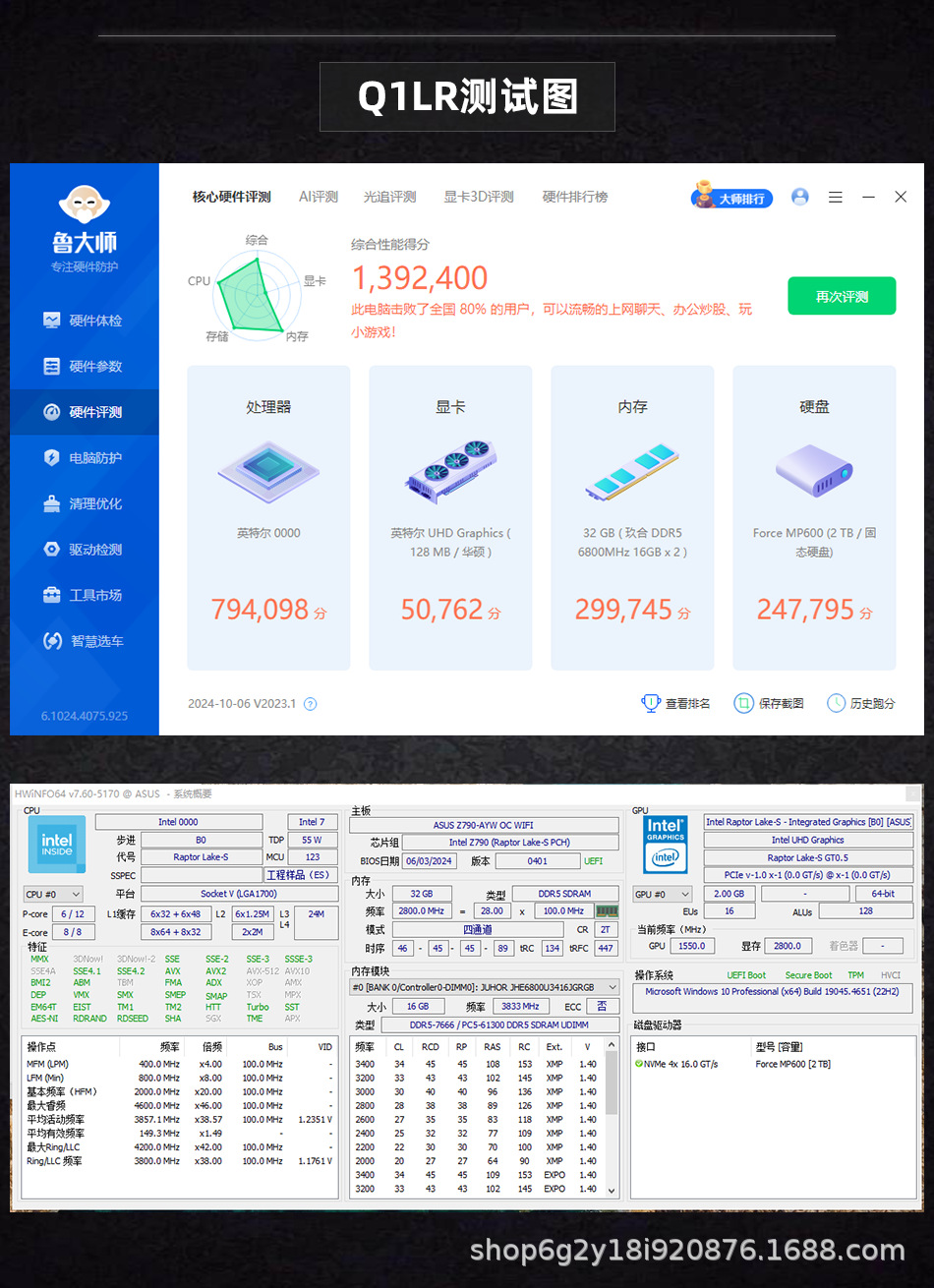Click the hard disk illustration
The height and width of the screenshot is (1288, 934).
point(814,470)
